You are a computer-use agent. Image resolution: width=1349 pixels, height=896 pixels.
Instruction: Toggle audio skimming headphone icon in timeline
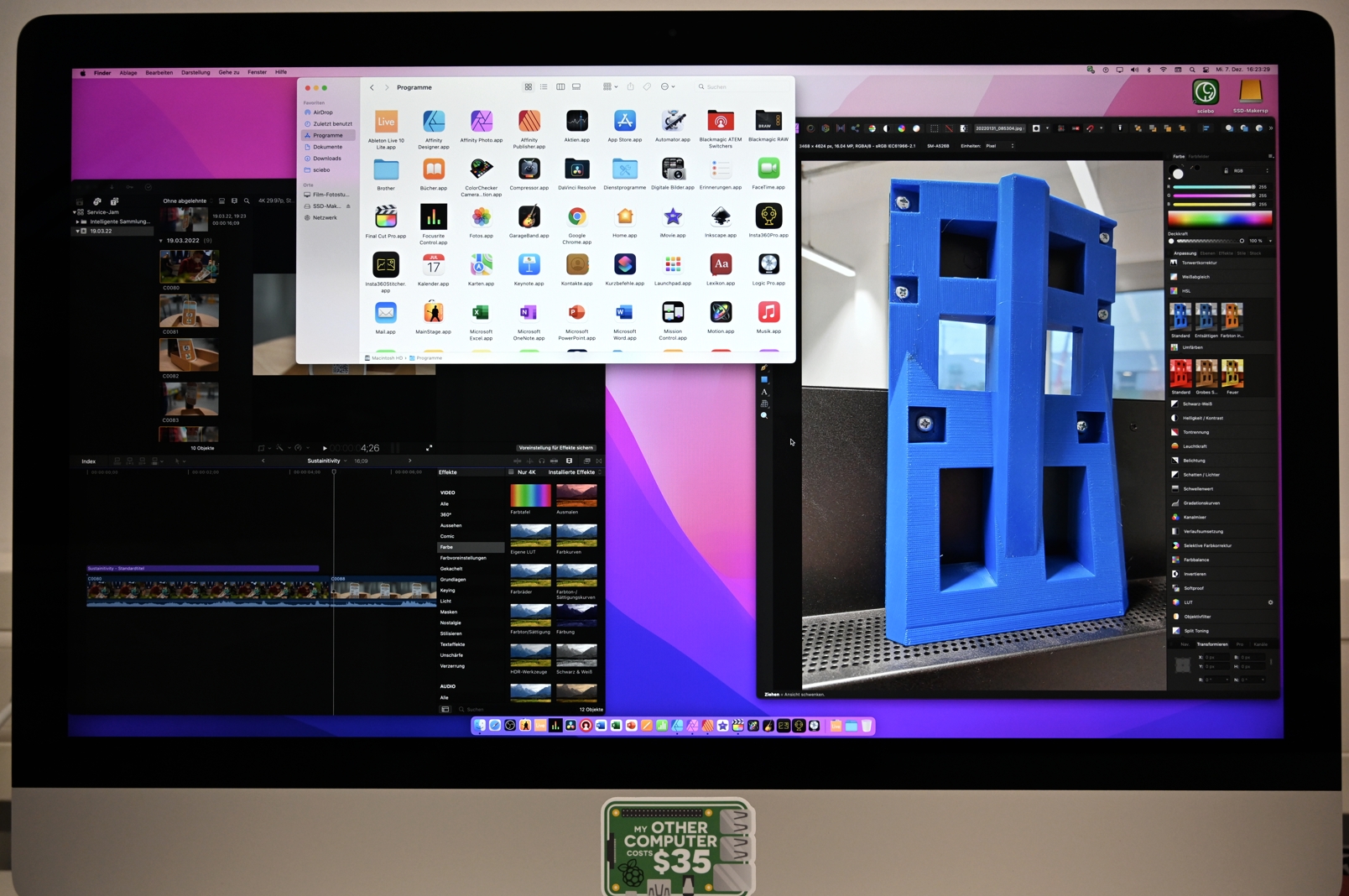click(541, 461)
